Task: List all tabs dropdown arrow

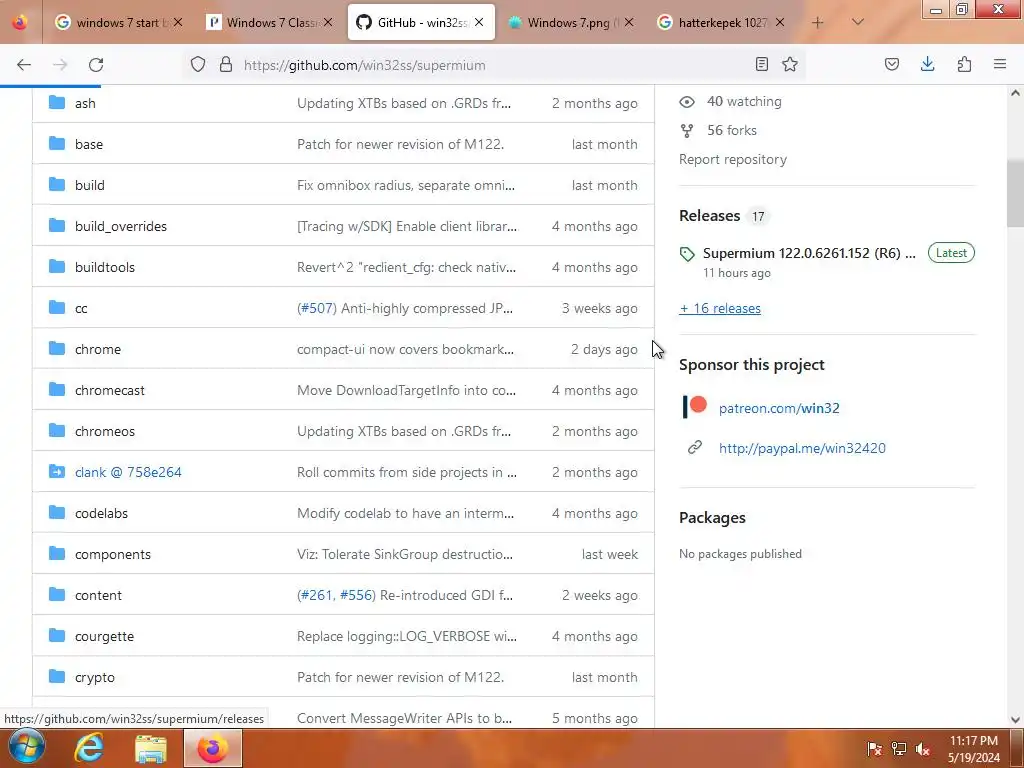Action: click(857, 22)
